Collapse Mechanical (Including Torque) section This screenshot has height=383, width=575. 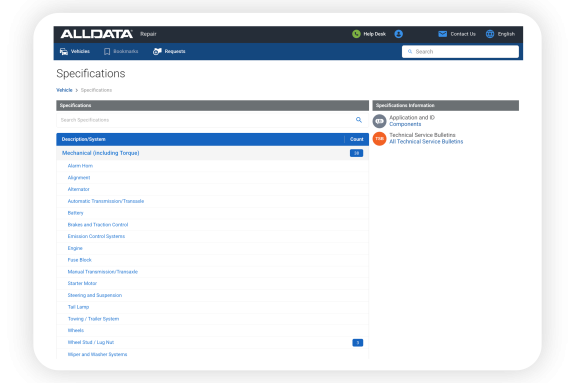100,153
